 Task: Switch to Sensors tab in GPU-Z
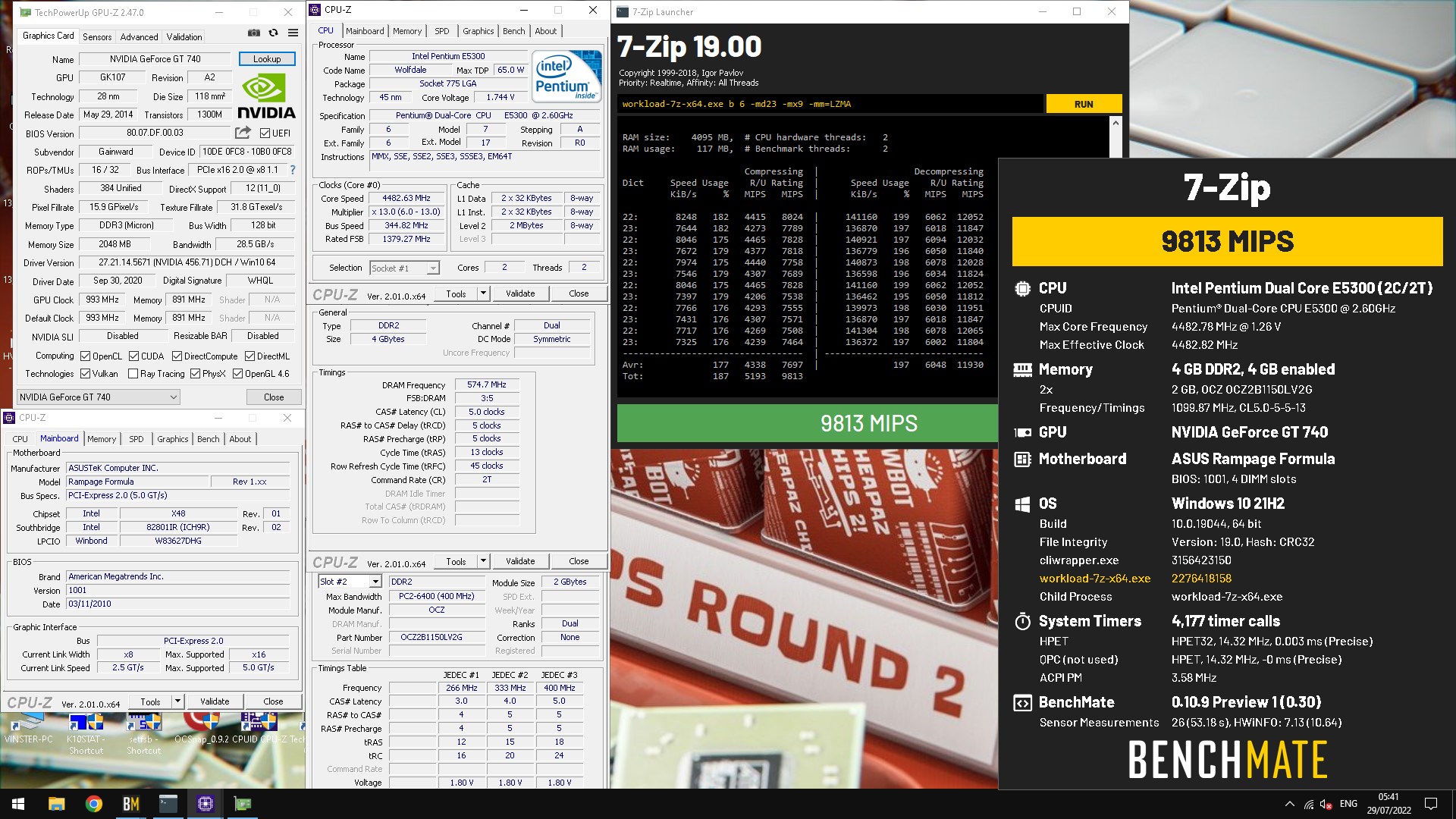[x=97, y=36]
